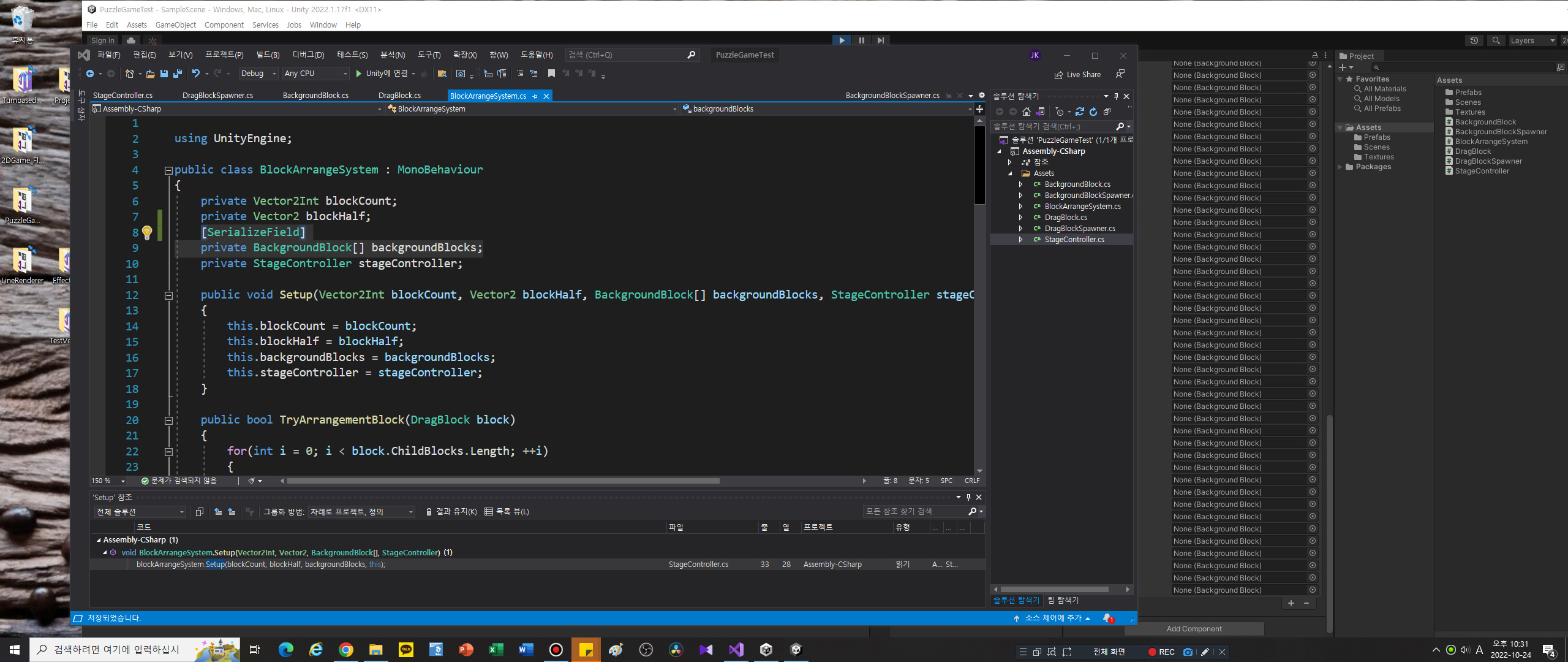Click the sync with active document icon
Image resolution: width=1568 pixels, height=662 pixels.
(1079, 112)
